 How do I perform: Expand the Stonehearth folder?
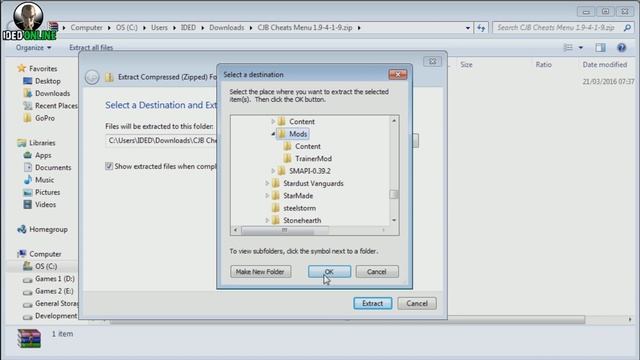267,220
